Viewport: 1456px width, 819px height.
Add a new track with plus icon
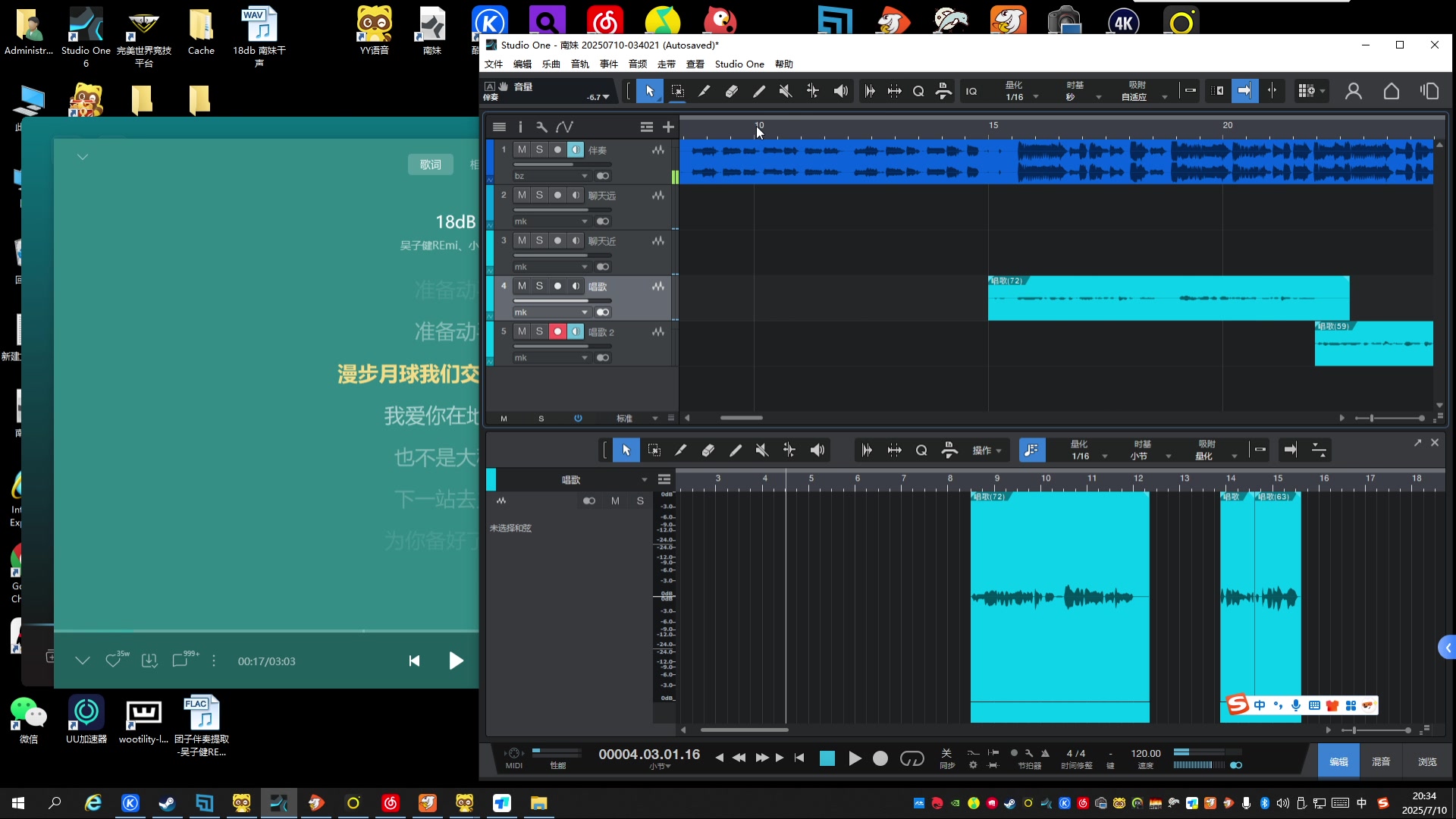668,127
